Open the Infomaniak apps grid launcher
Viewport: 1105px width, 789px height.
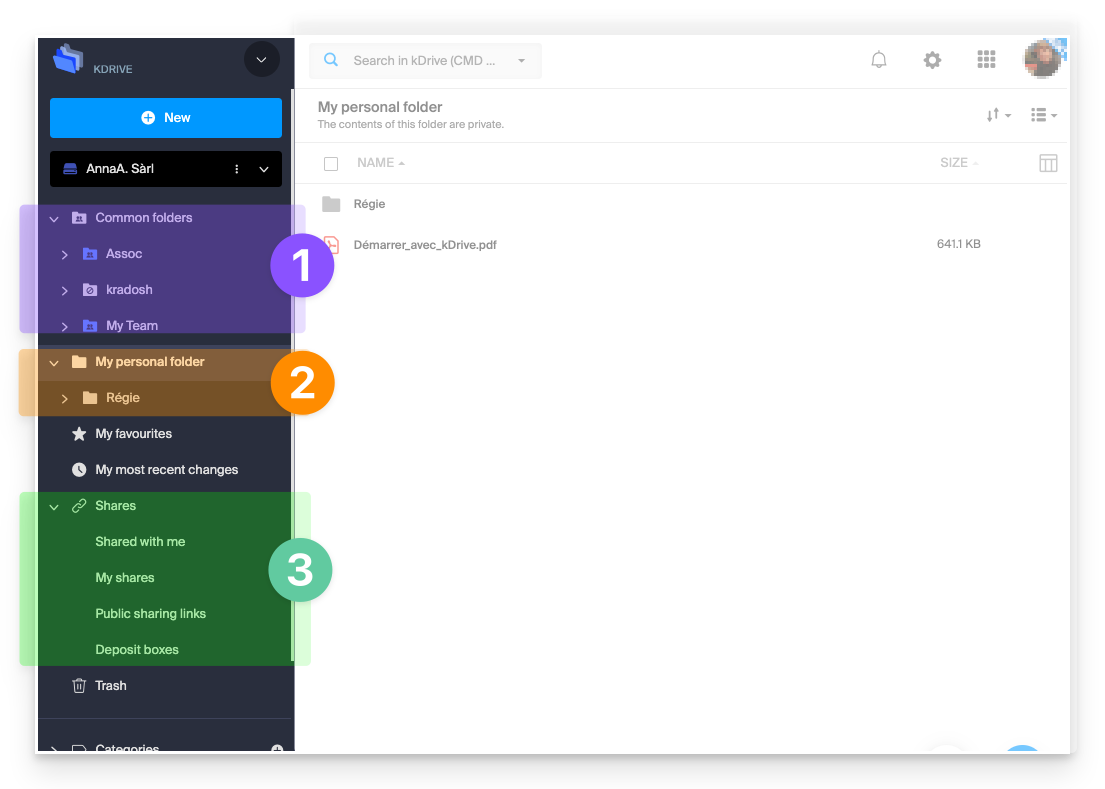986,59
